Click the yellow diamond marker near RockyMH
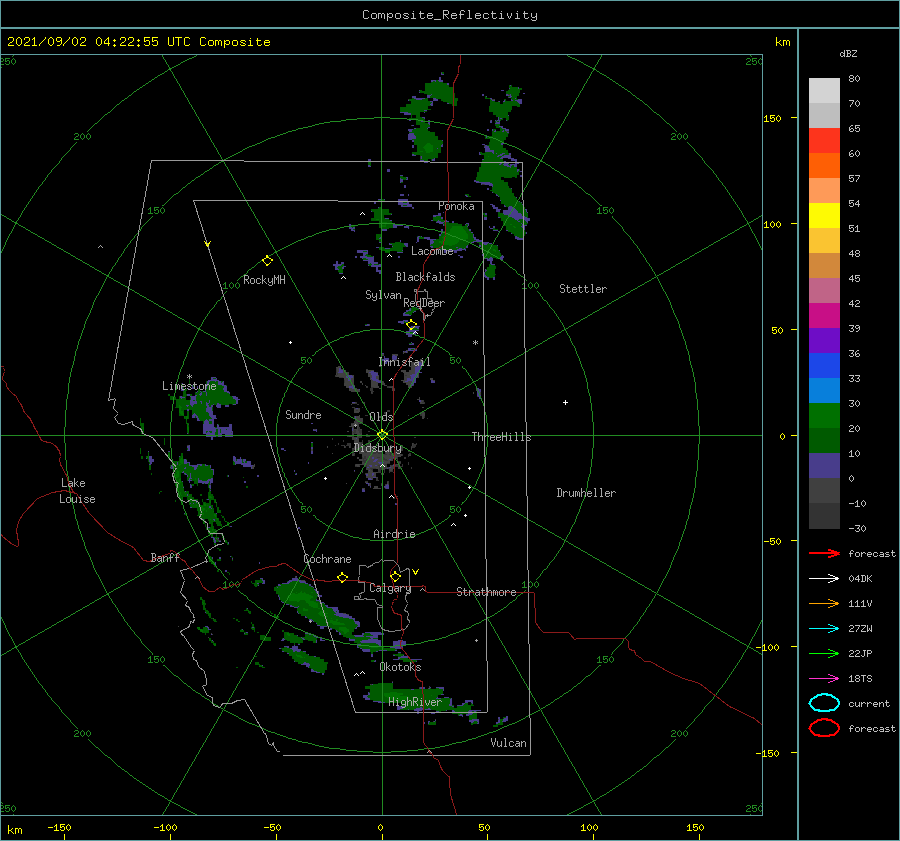This screenshot has width=900, height=841. (x=267, y=261)
